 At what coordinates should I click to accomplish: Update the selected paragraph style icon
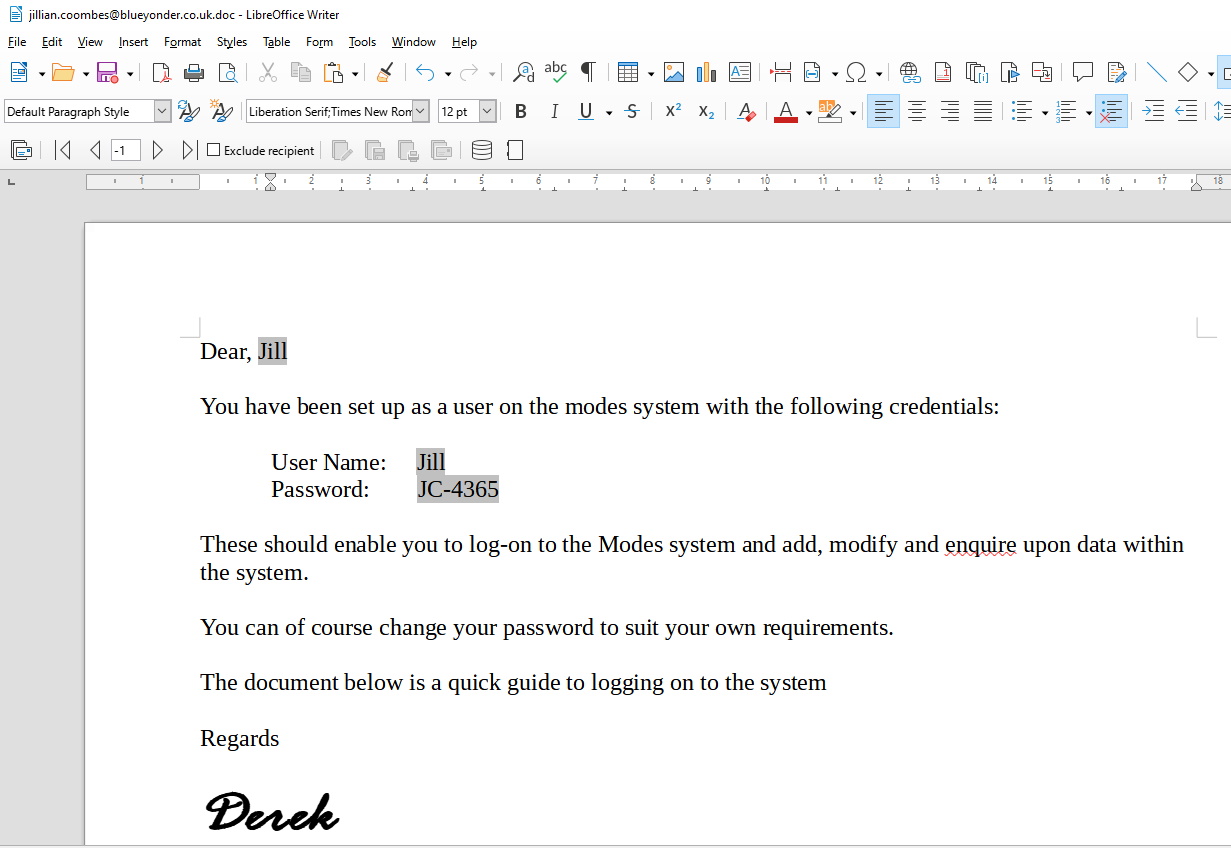coord(188,112)
